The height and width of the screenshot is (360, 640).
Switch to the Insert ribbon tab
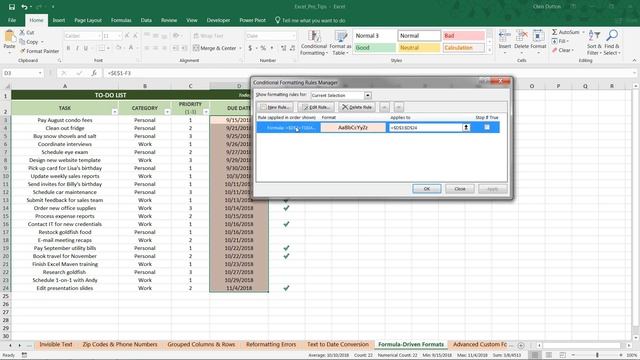point(59,20)
